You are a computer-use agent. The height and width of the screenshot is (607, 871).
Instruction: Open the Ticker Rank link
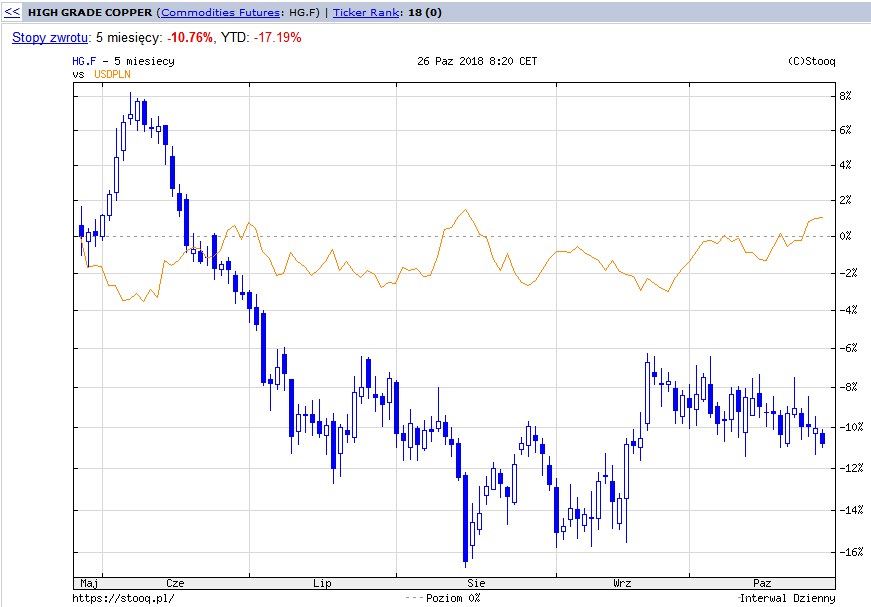coord(366,12)
